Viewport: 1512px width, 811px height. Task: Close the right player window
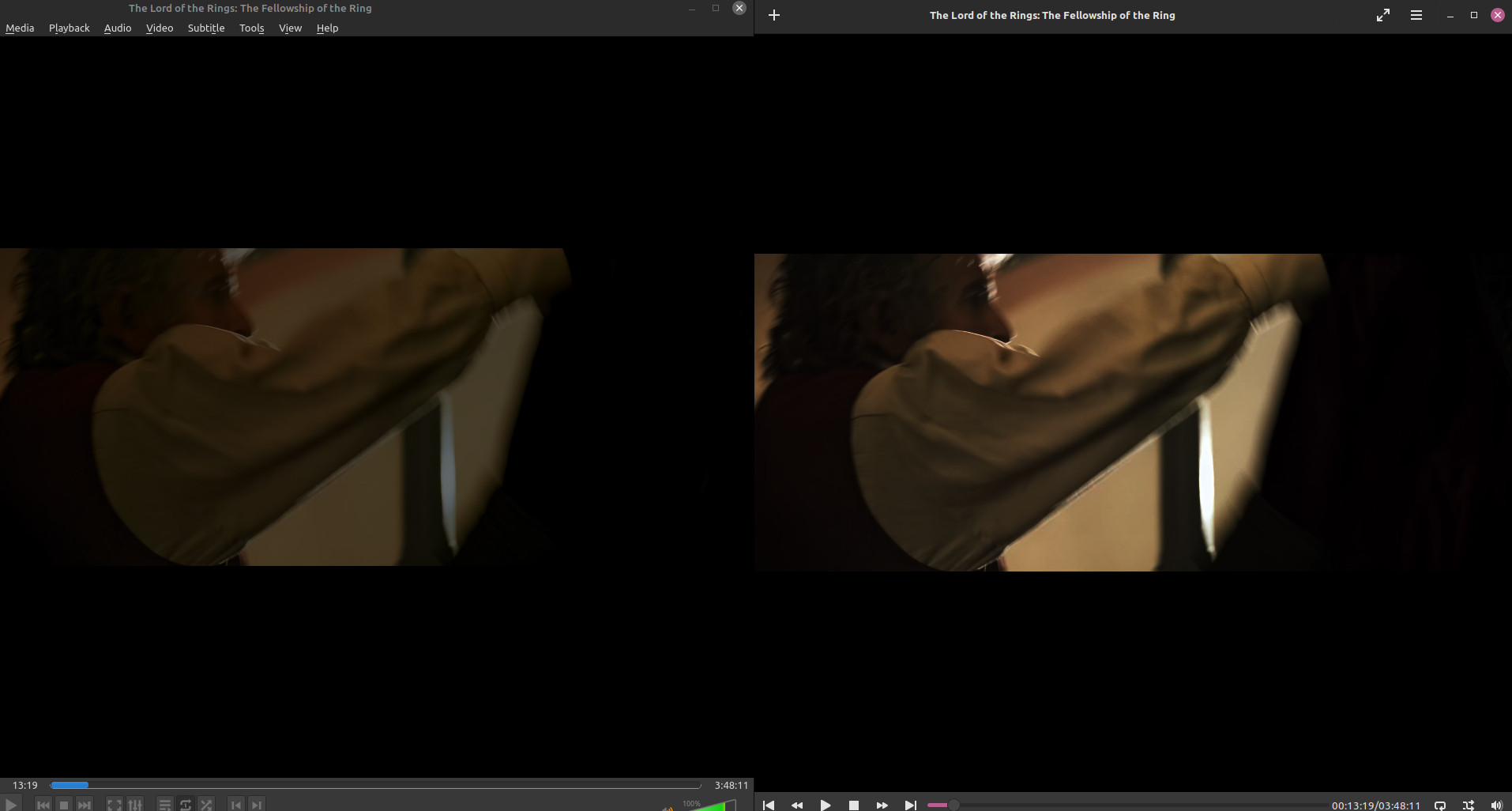tap(1498, 15)
